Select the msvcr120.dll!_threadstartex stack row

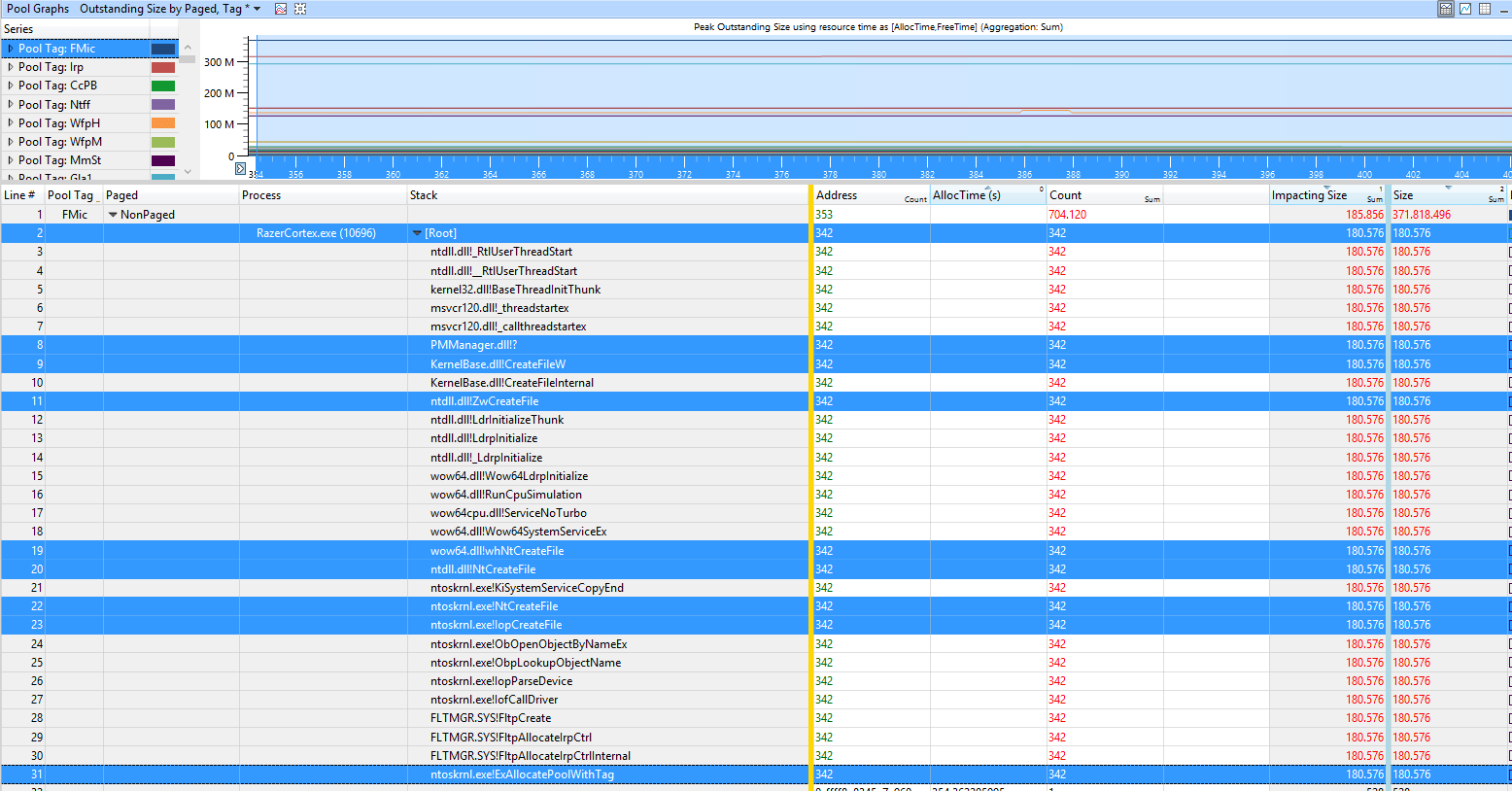[x=499, y=308]
